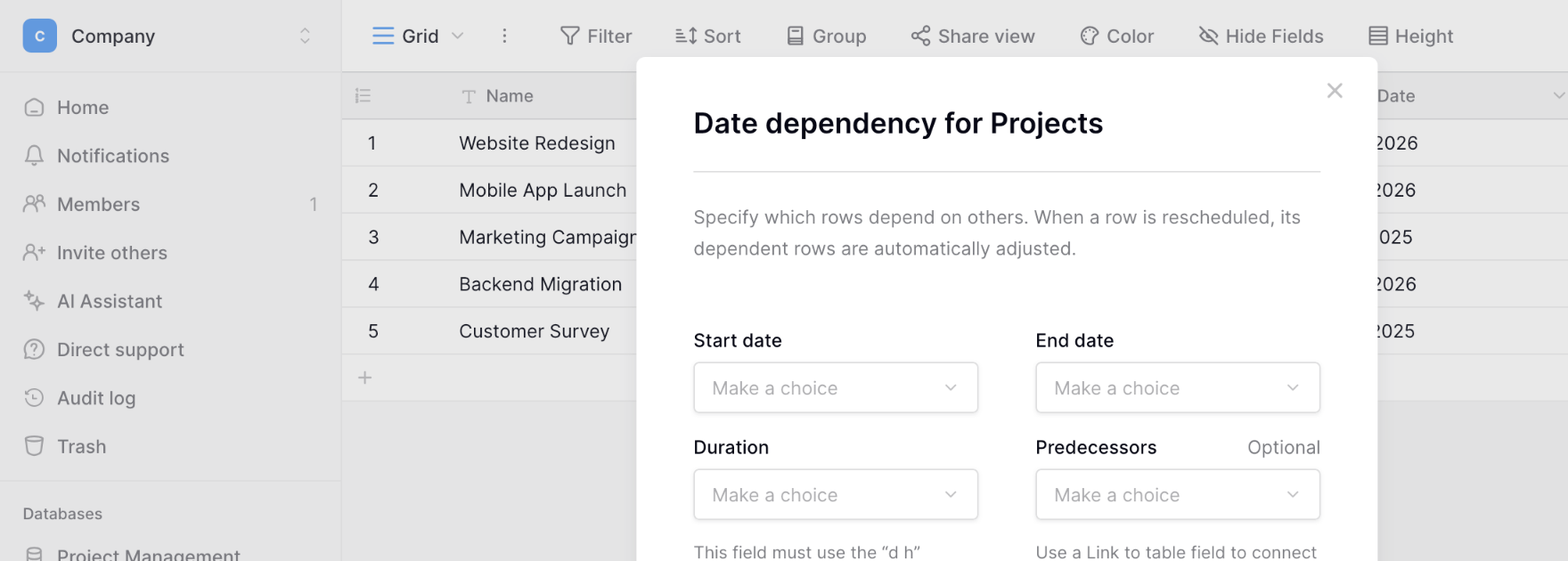The width and height of the screenshot is (1568, 561).
Task: Expand the Duration field selector
Action: [x=835, y=494]
